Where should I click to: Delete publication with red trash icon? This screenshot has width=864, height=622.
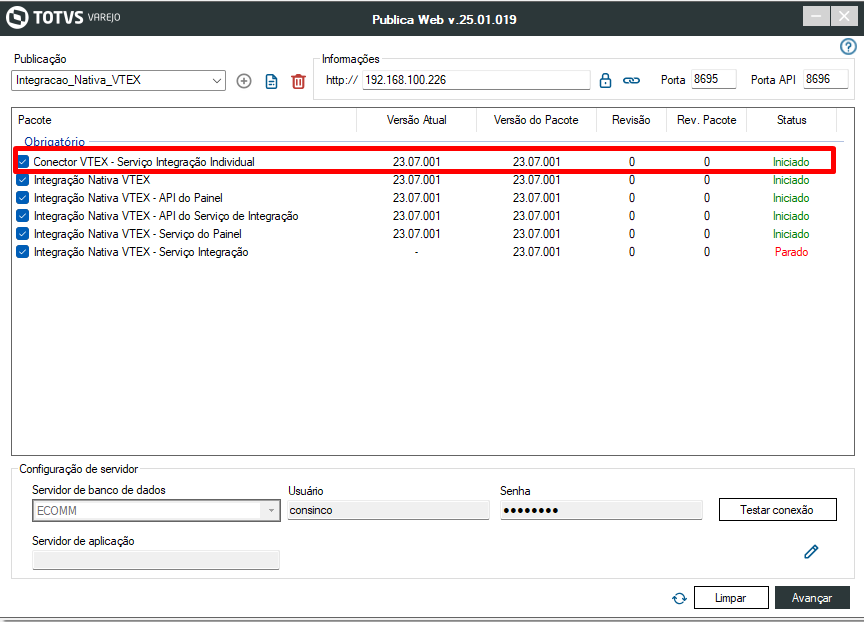(298, 82)
